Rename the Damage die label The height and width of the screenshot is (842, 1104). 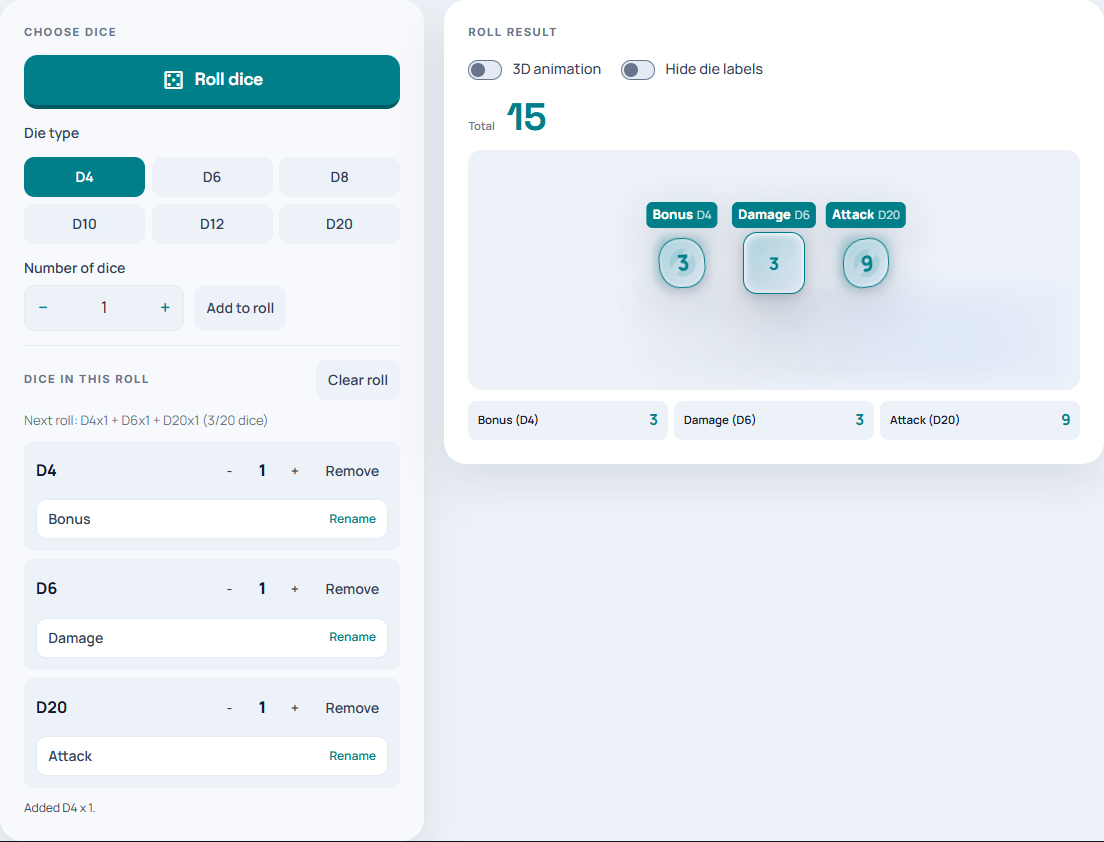(353, 637)
